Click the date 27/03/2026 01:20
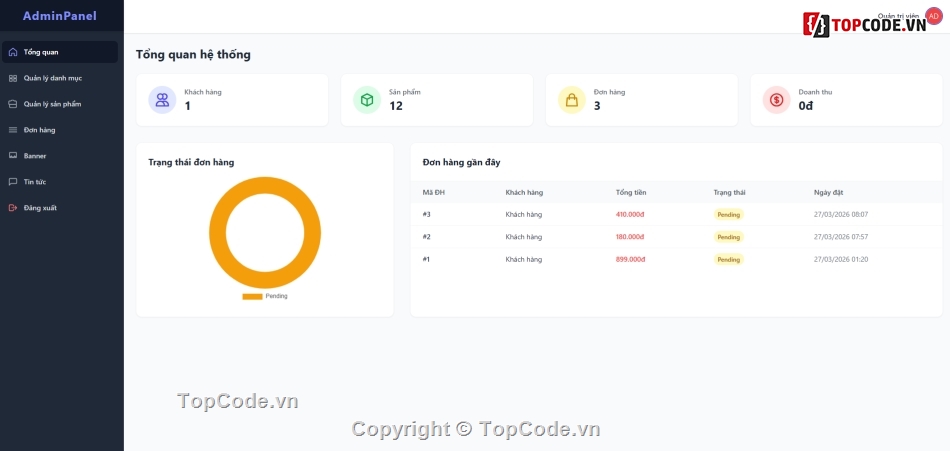This screenshot has width=950, height=451. coord(841,259)
